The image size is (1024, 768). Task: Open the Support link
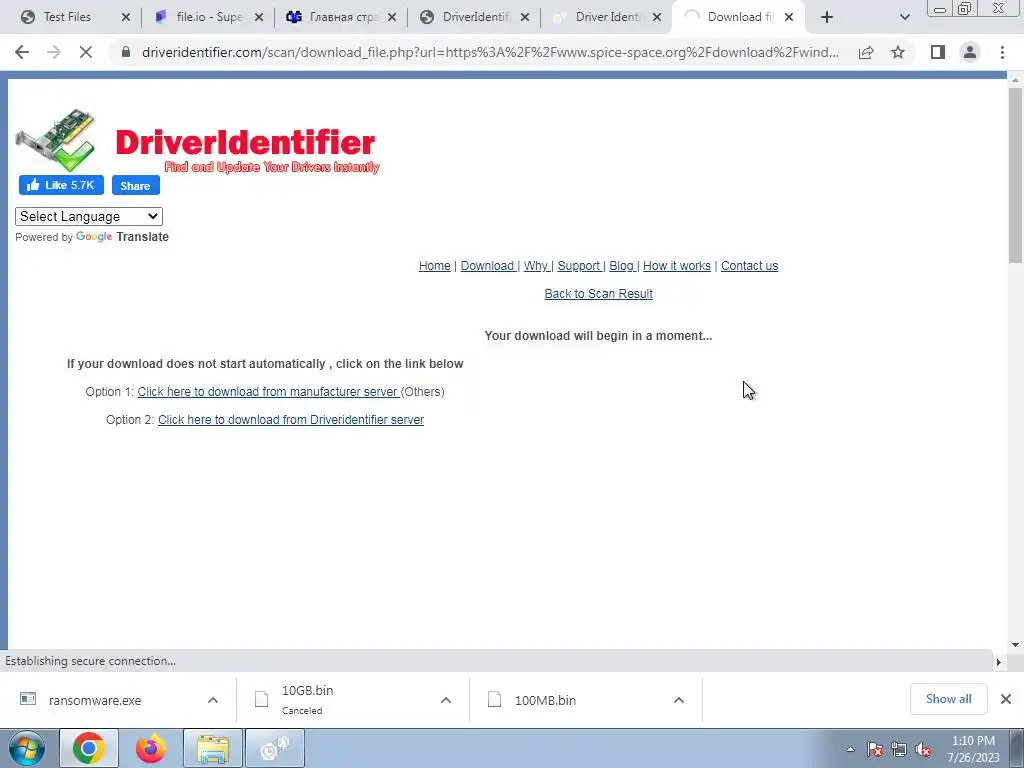[579, 266]
